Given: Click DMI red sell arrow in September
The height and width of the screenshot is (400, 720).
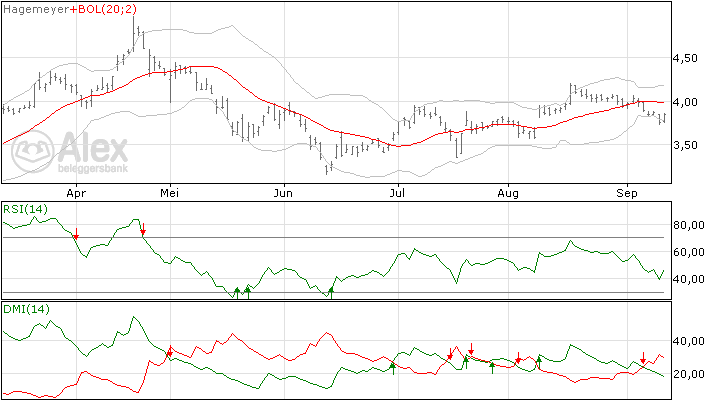Looking at the screenshot, I should pos(643,358).
